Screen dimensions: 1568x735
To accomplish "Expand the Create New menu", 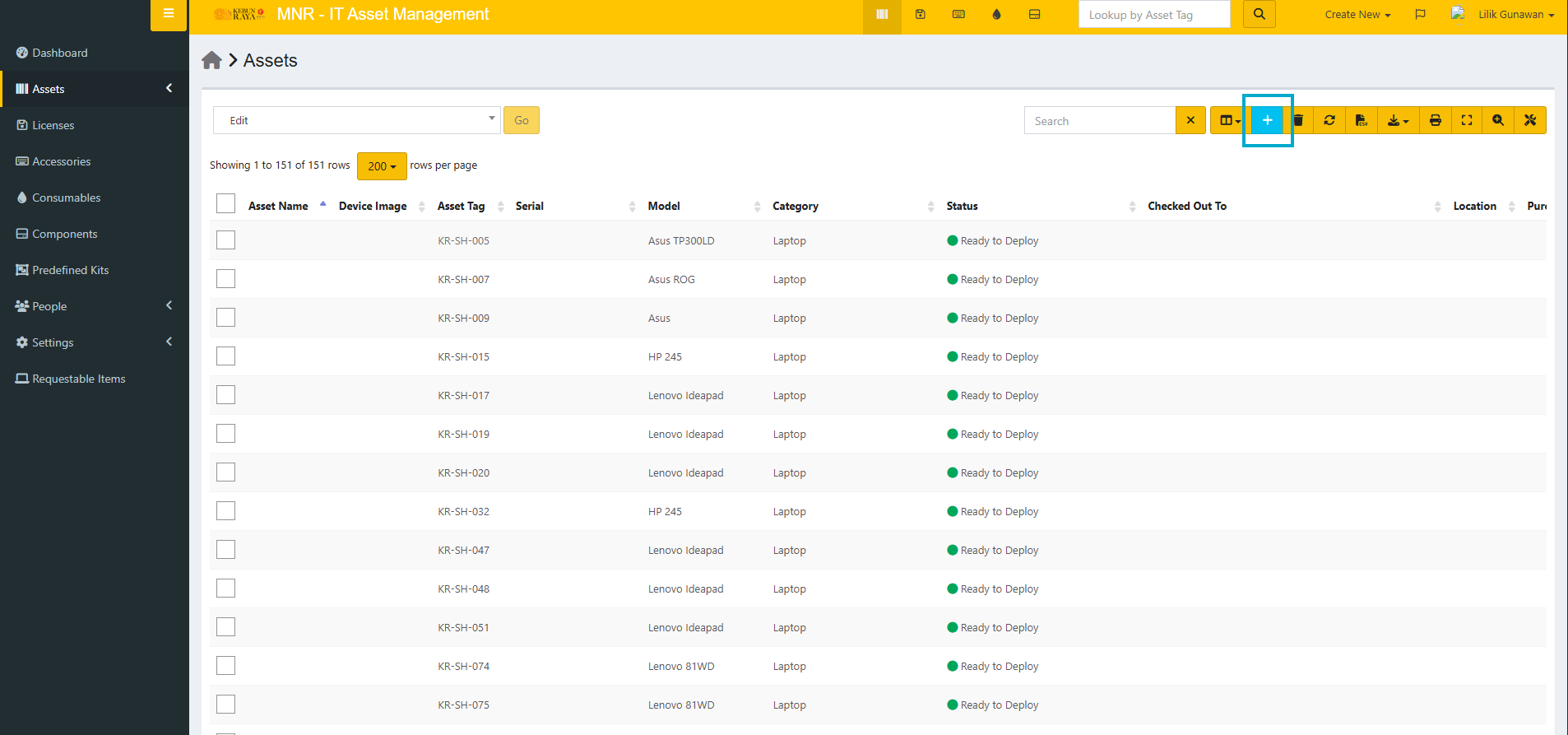I will 1357,15.
